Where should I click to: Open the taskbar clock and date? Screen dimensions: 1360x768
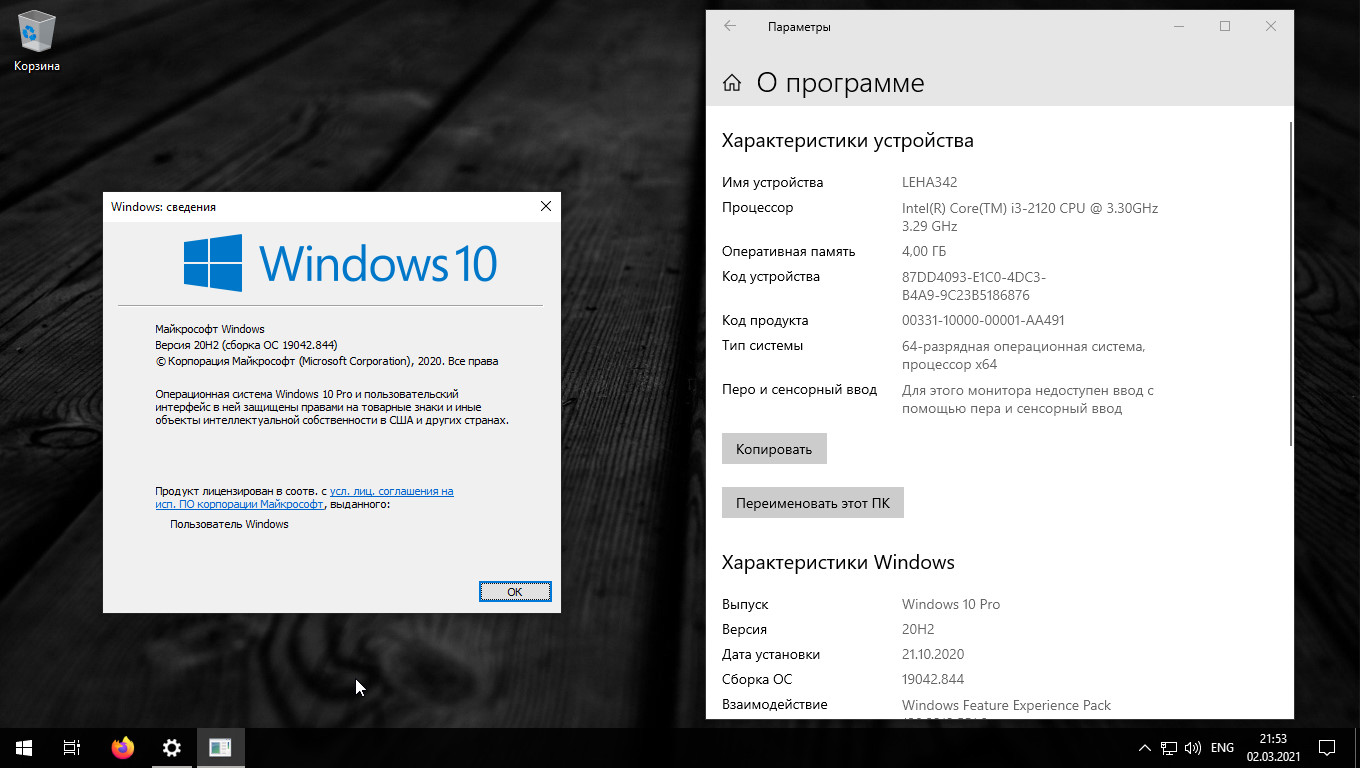1273,747
